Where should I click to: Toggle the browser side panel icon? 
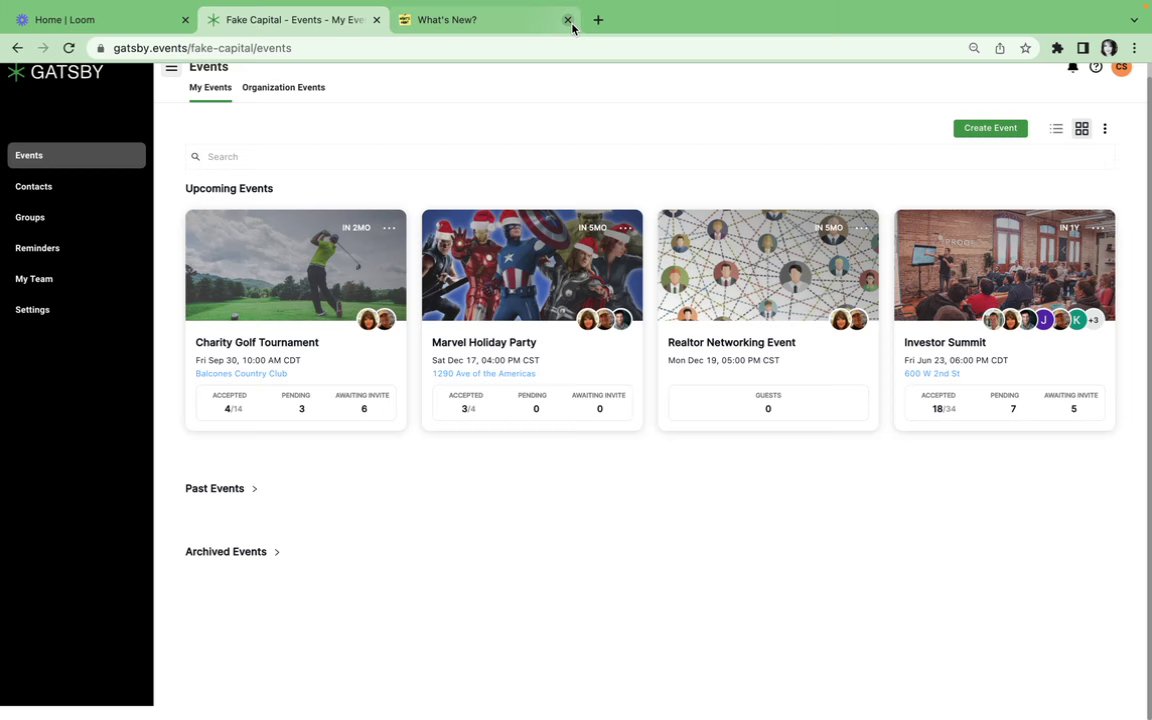[x=1082, y=48]
